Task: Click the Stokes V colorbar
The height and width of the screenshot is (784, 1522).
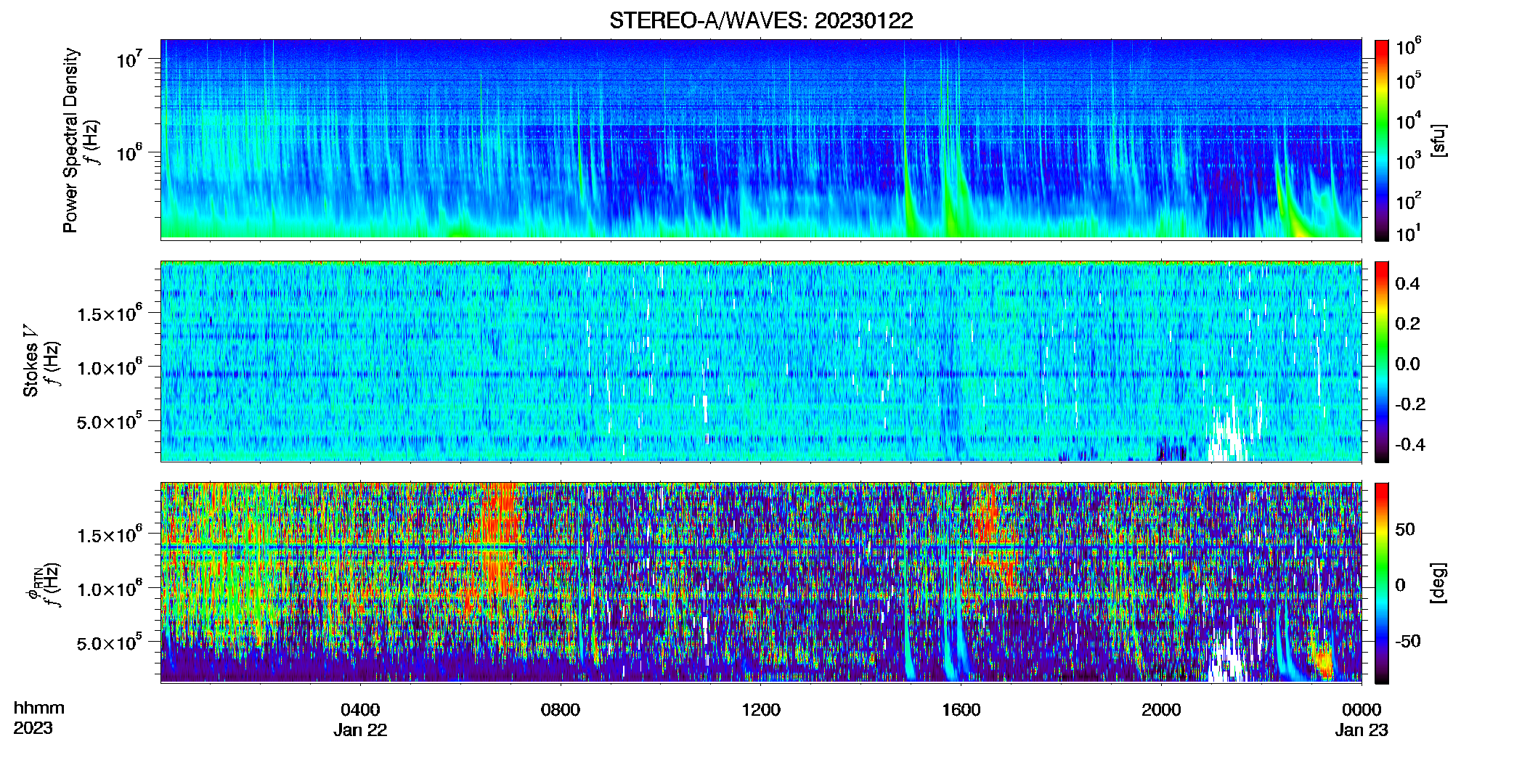Action: pos(1382,362)
